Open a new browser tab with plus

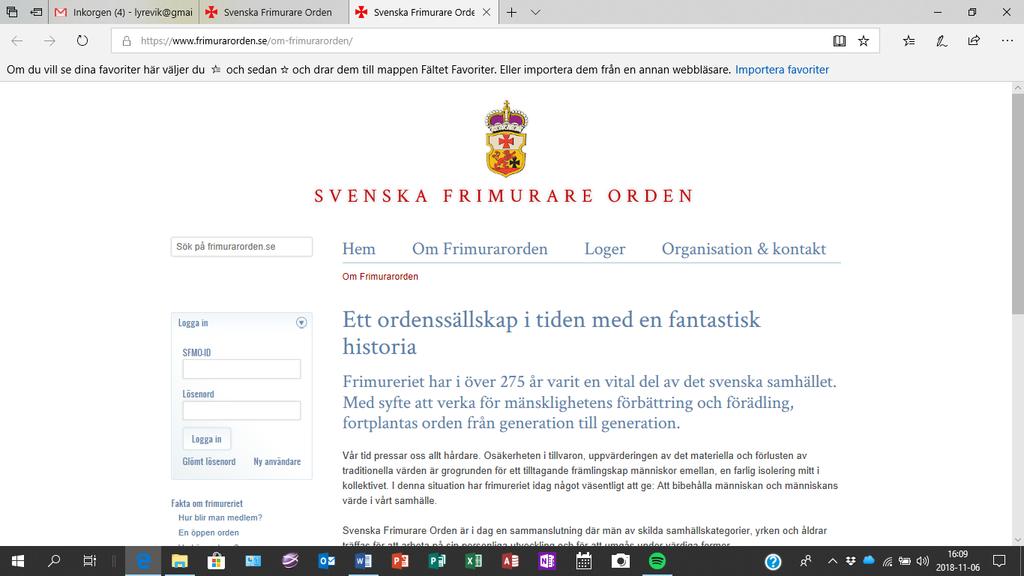coord(511,12)
